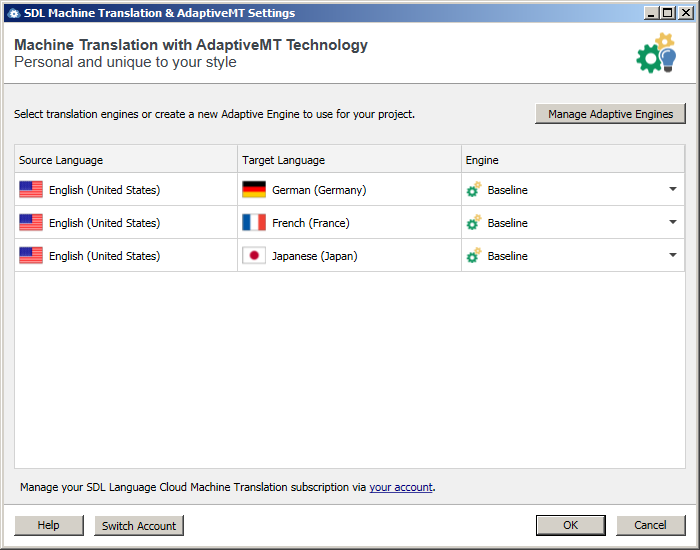Select the French (France) target language cell
Viewport: 700px width, 550px height.
350,222
